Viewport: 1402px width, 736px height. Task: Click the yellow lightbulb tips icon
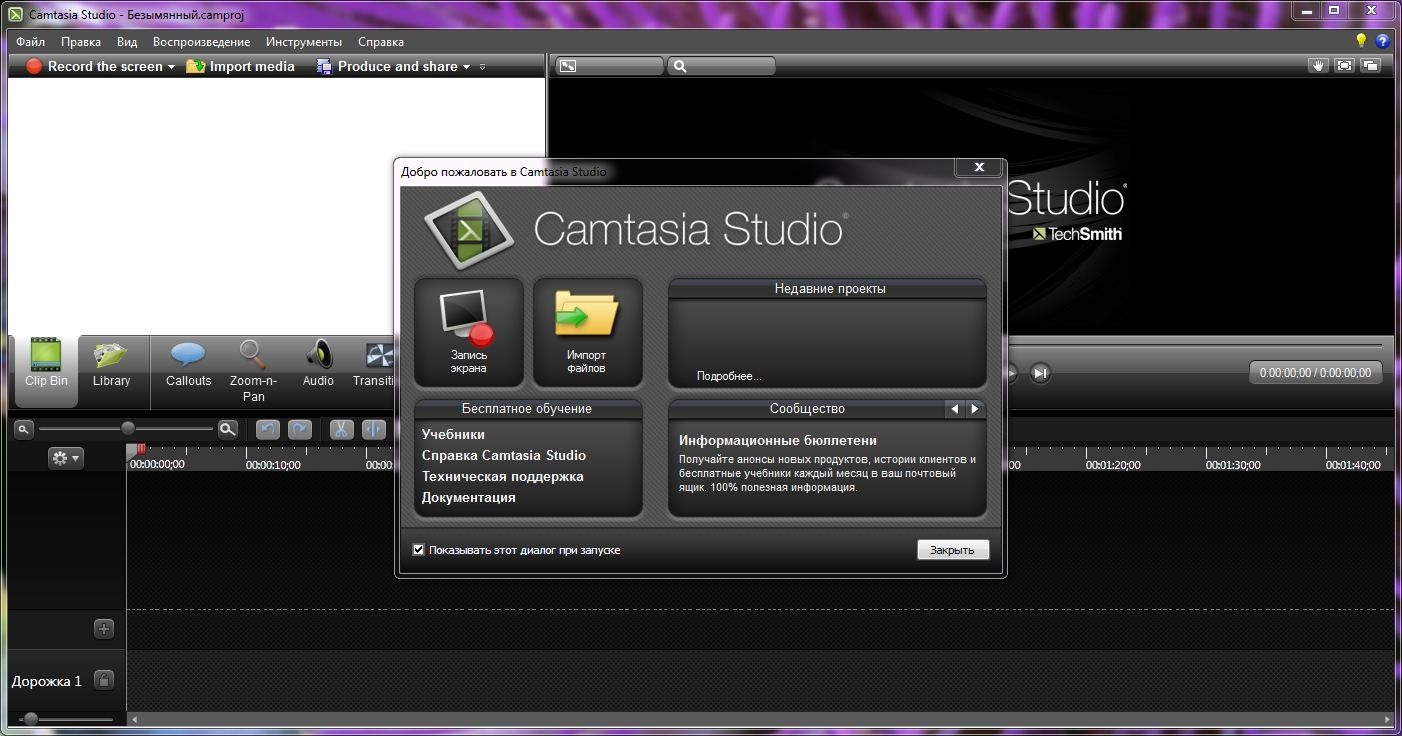coord(1361,41)
